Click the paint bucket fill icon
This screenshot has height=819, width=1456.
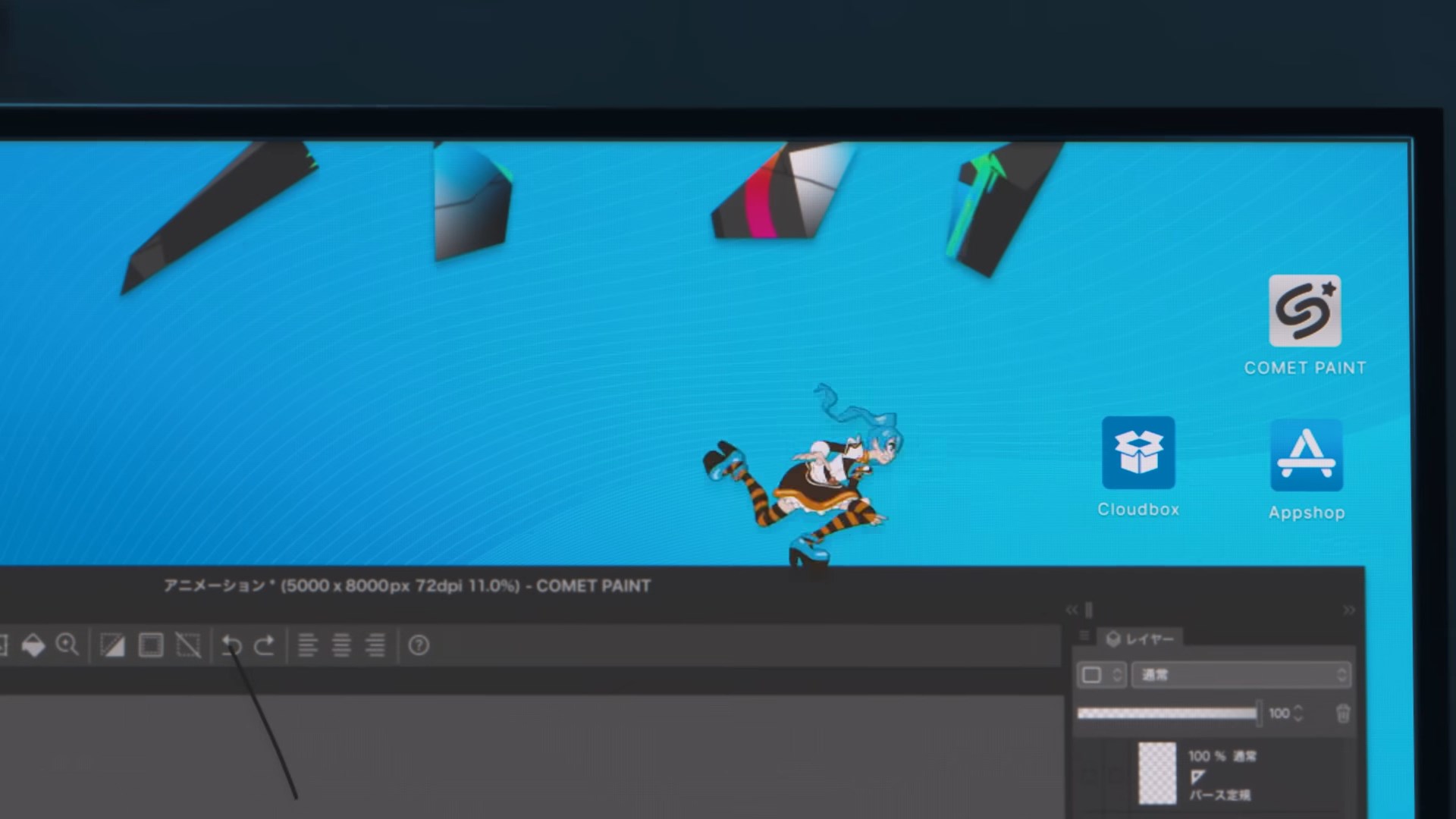point(33,645)
